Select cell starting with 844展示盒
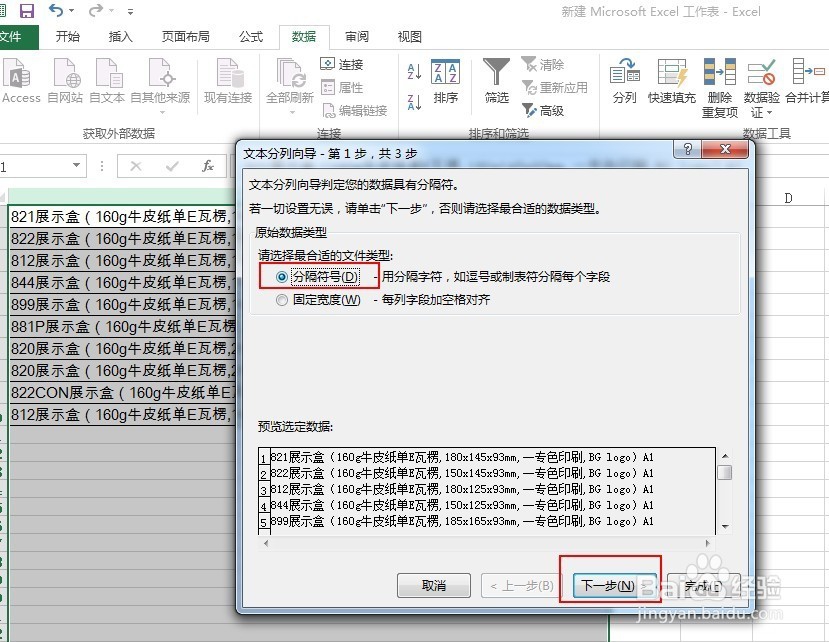 tap(123, 282)
